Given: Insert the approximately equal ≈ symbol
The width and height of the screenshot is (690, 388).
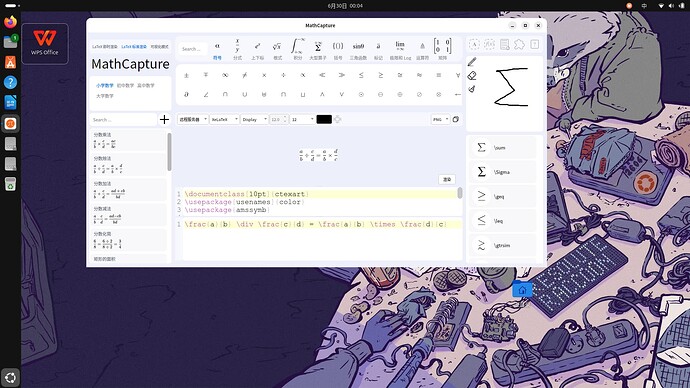Looking at the screenshot, I should (419, 75).
